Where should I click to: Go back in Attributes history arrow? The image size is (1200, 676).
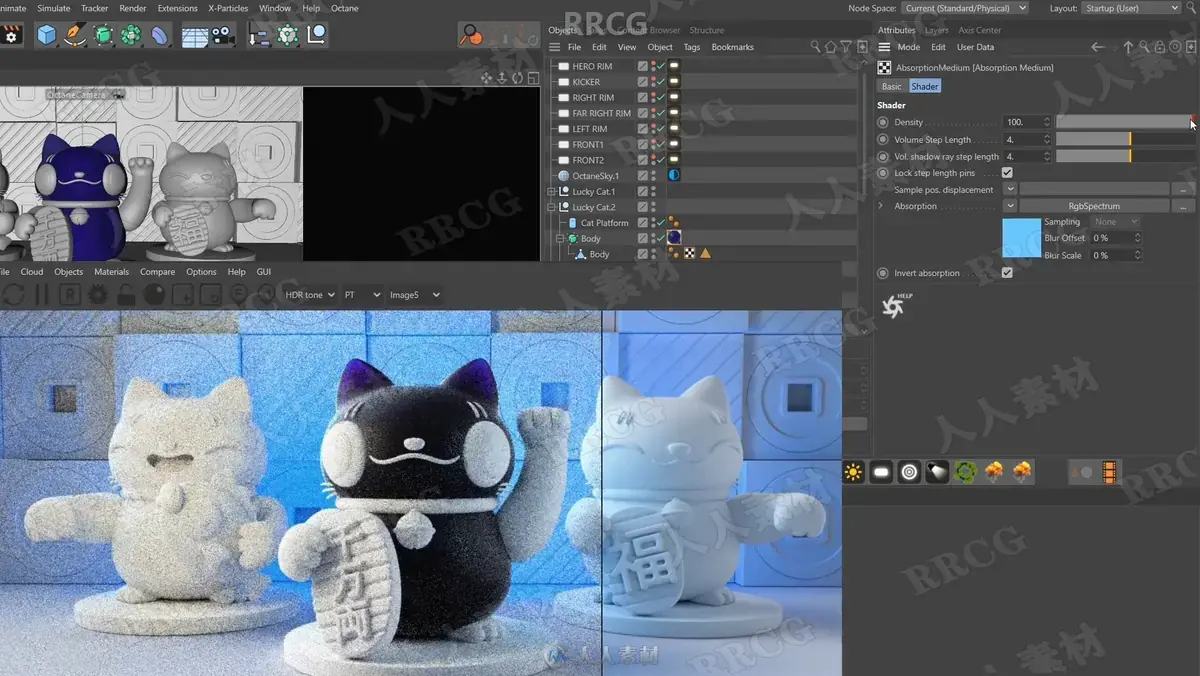tap(1098, 47)
